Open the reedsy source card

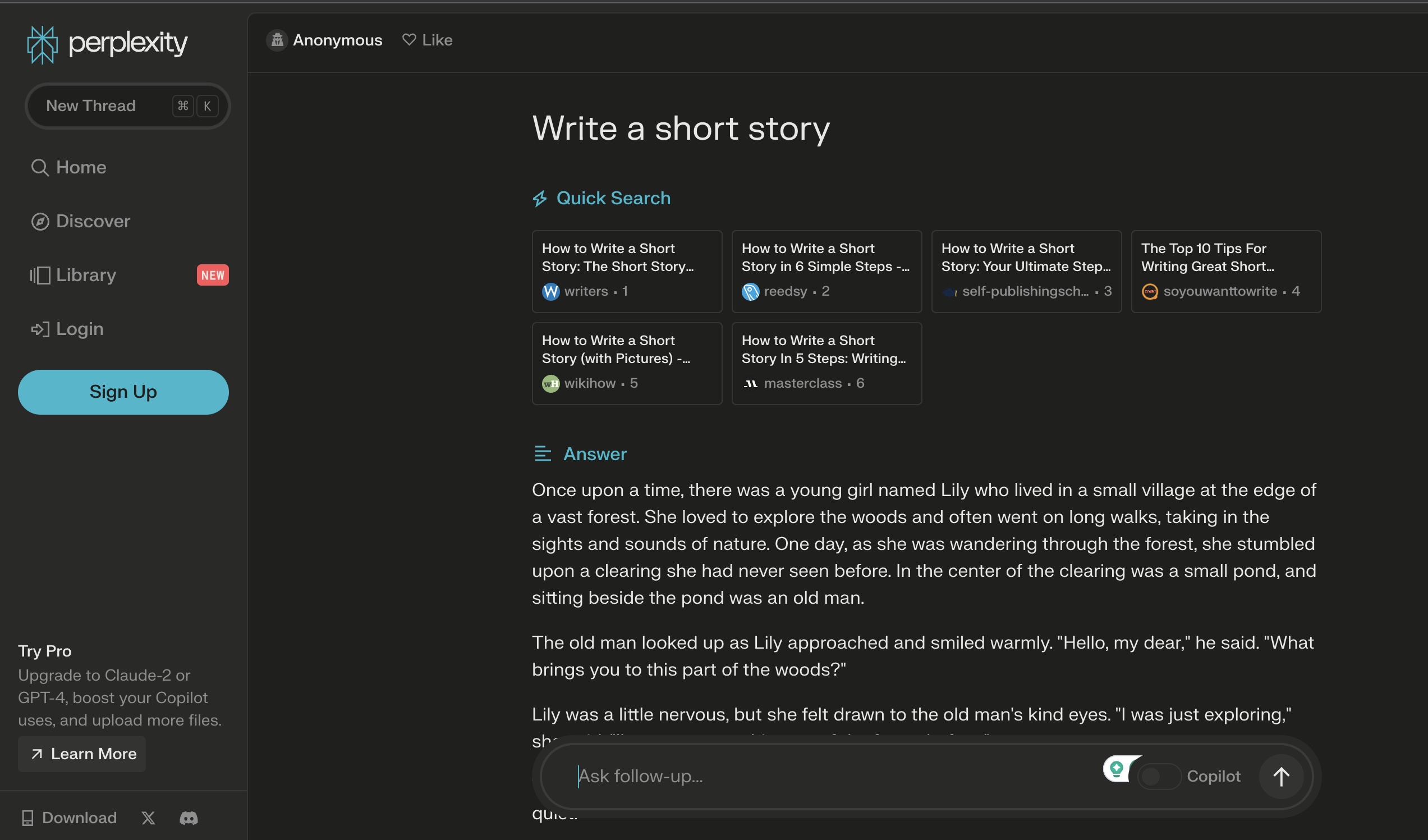point(826,271)
